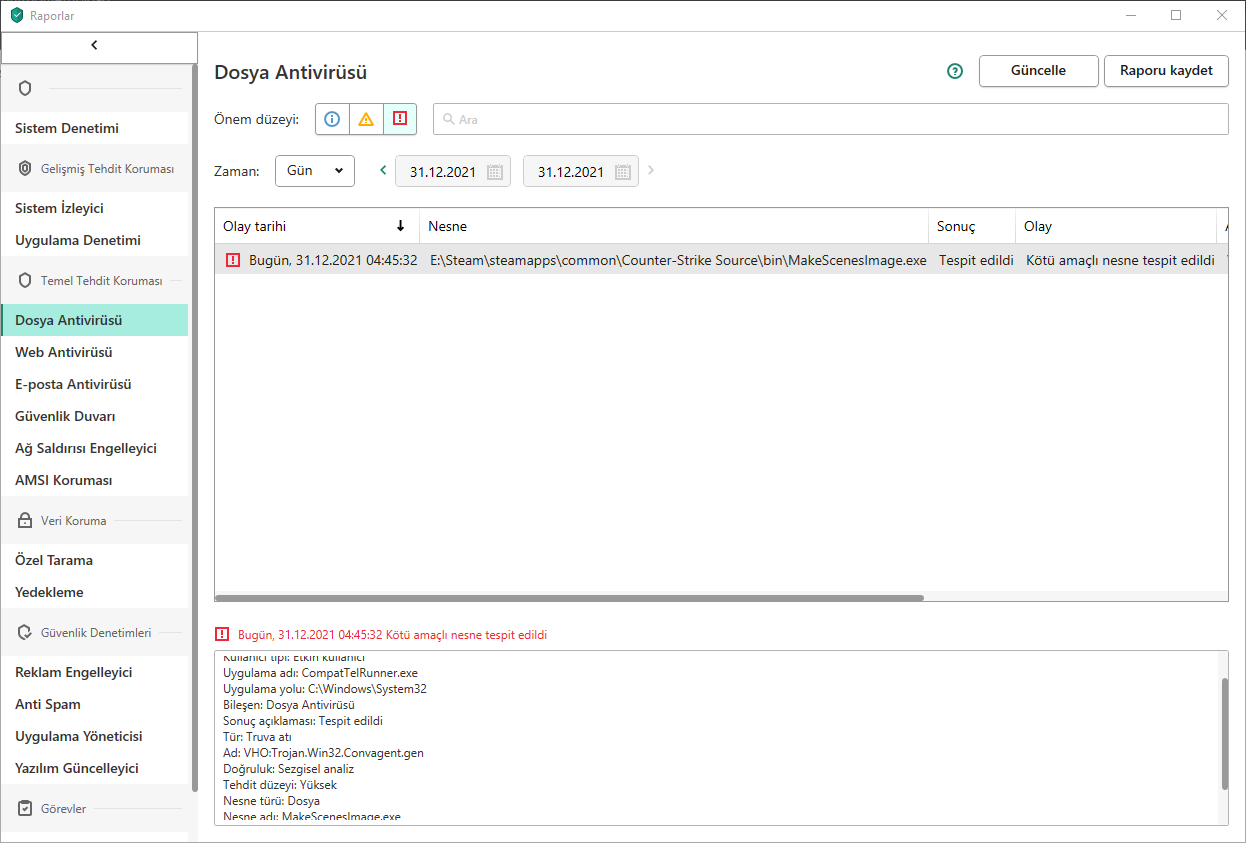Sort by Olay tarihi column arrow
The image size is (1246, 843).
tap(401, 226)
